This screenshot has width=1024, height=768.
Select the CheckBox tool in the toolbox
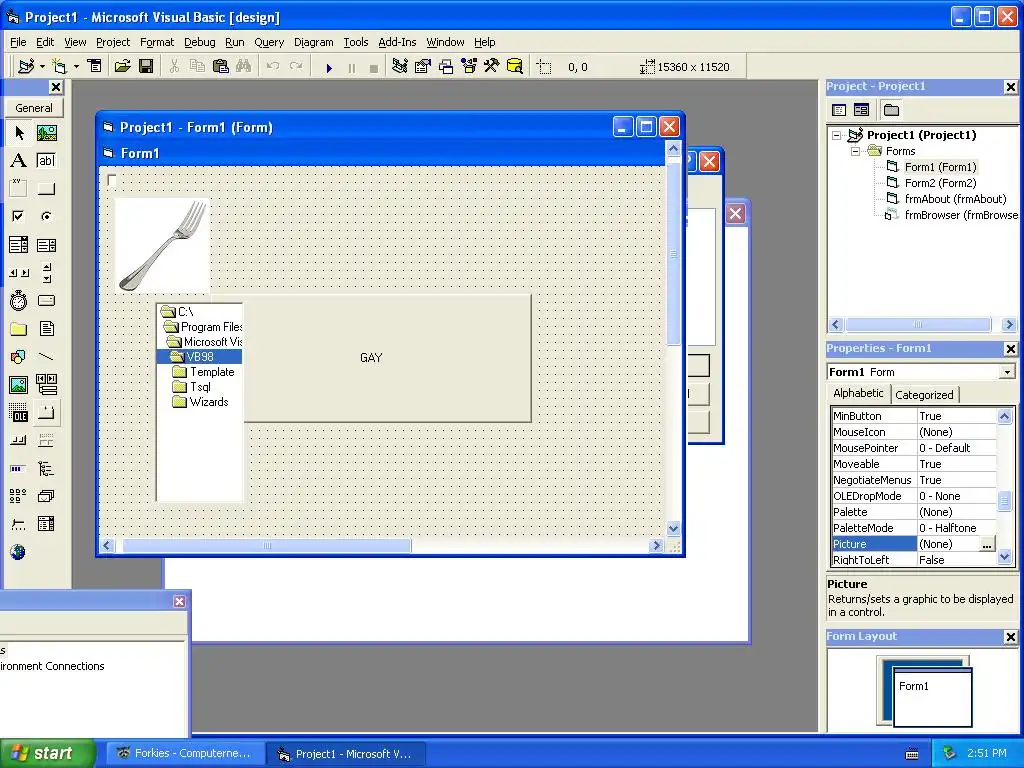(x=19, y=216)
